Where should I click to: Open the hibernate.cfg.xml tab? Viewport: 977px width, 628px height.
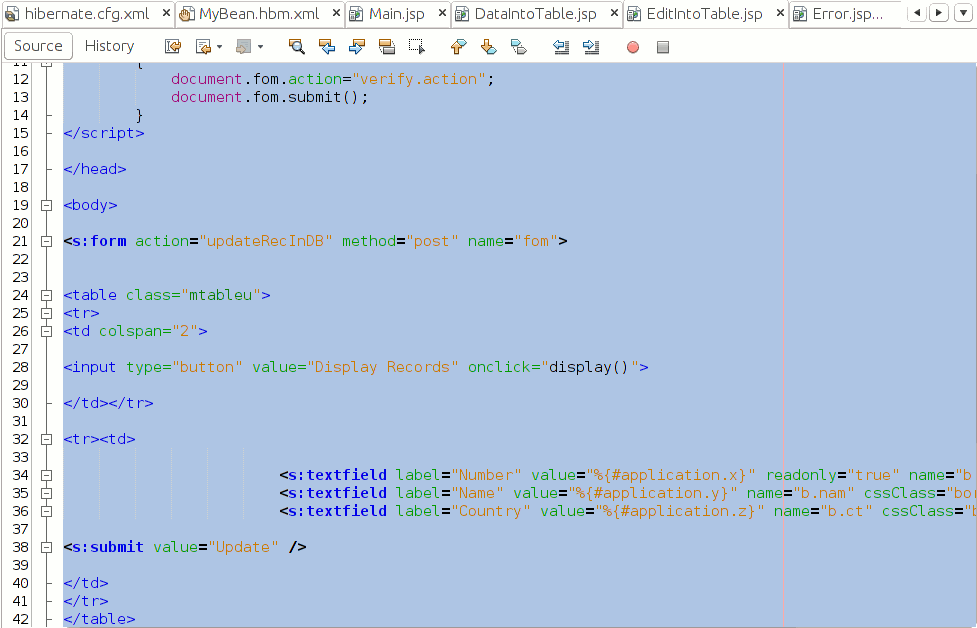coord(87,14)
